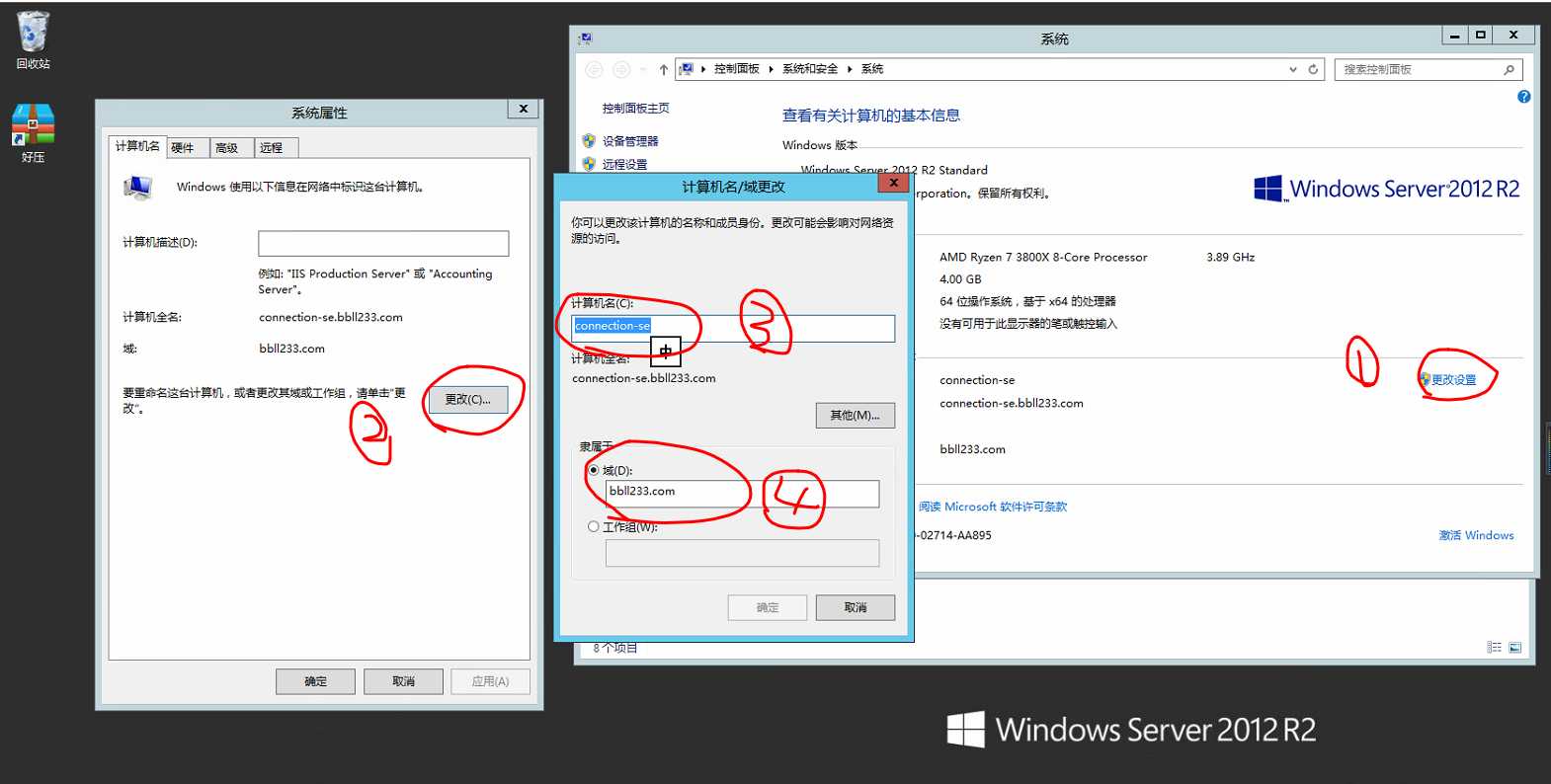Click 确定 in 系统属性 dialog
The height and width of the screenshot is (784, 1551).
(x=315, y=681)
